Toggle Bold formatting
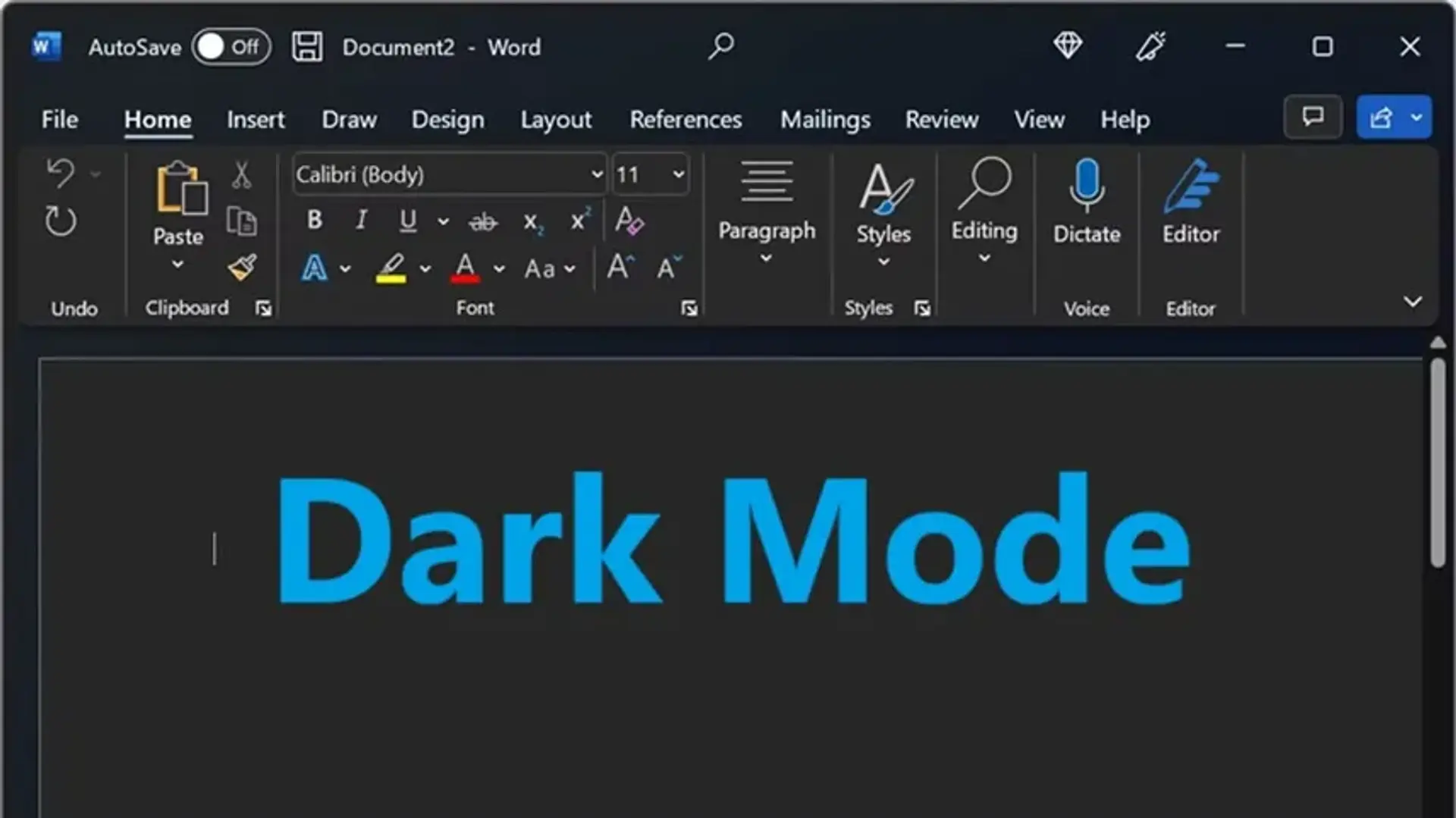 tap(314, 221)
